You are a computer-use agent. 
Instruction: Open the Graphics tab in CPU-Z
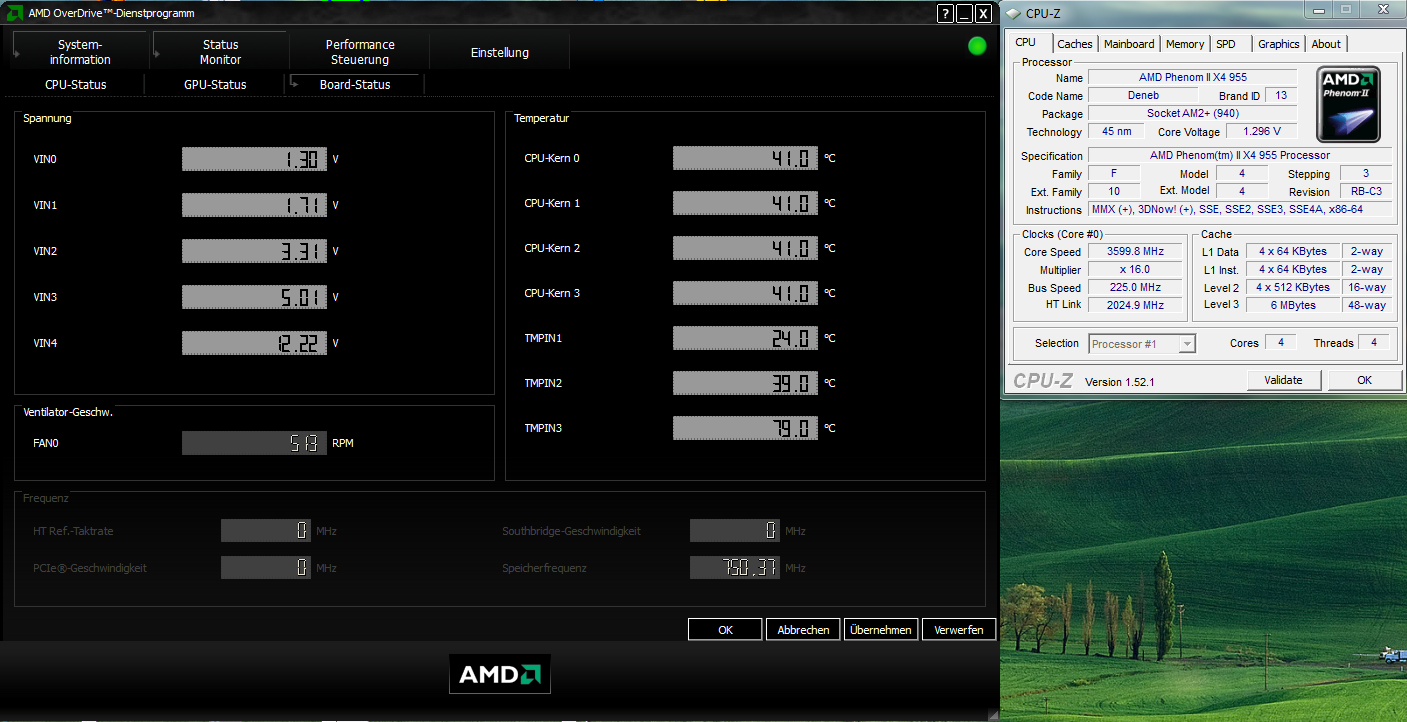tap(1279, 44)
